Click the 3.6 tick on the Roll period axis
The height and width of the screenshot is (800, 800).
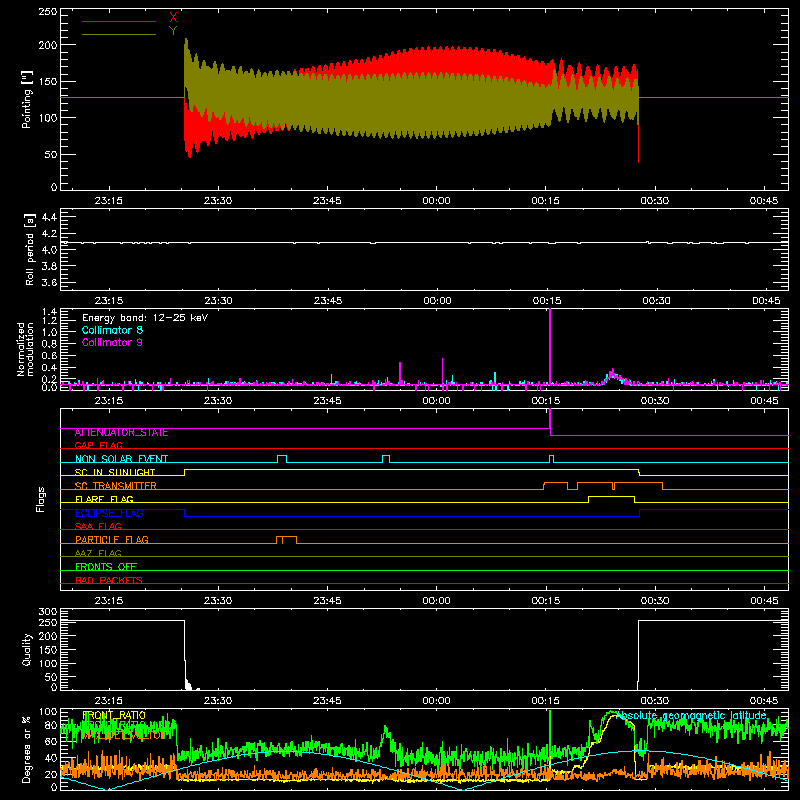coord(49,282)
